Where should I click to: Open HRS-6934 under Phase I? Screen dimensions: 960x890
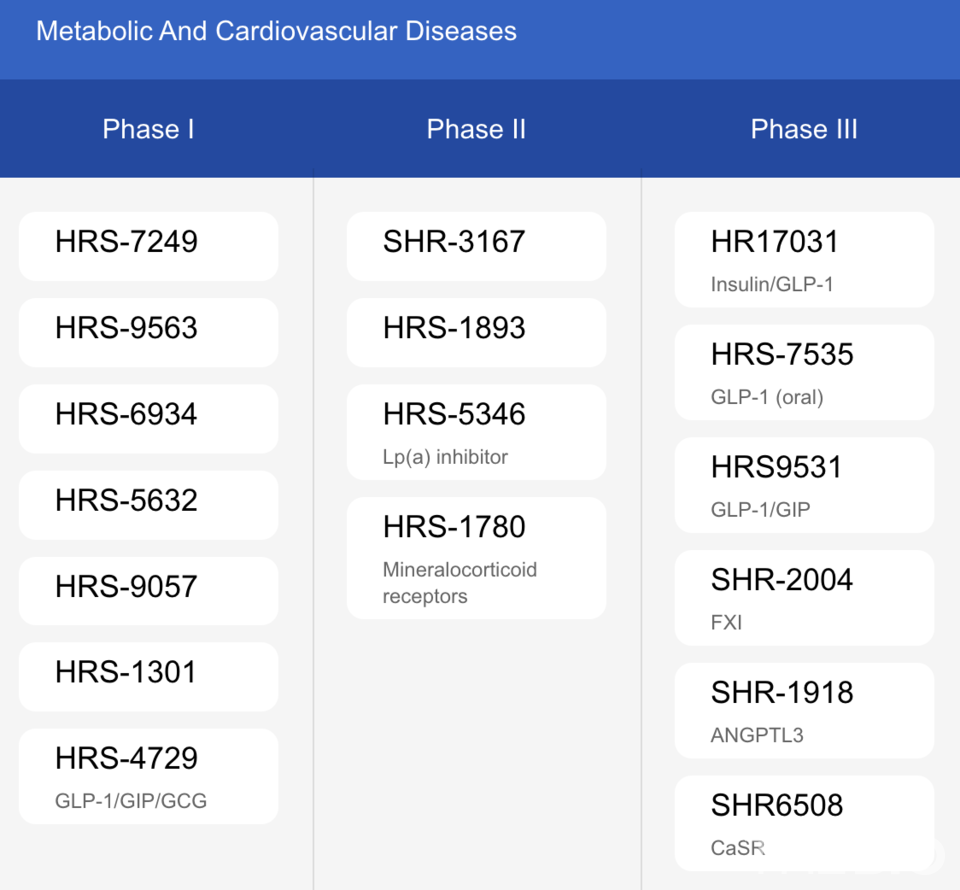click(148, 419)
